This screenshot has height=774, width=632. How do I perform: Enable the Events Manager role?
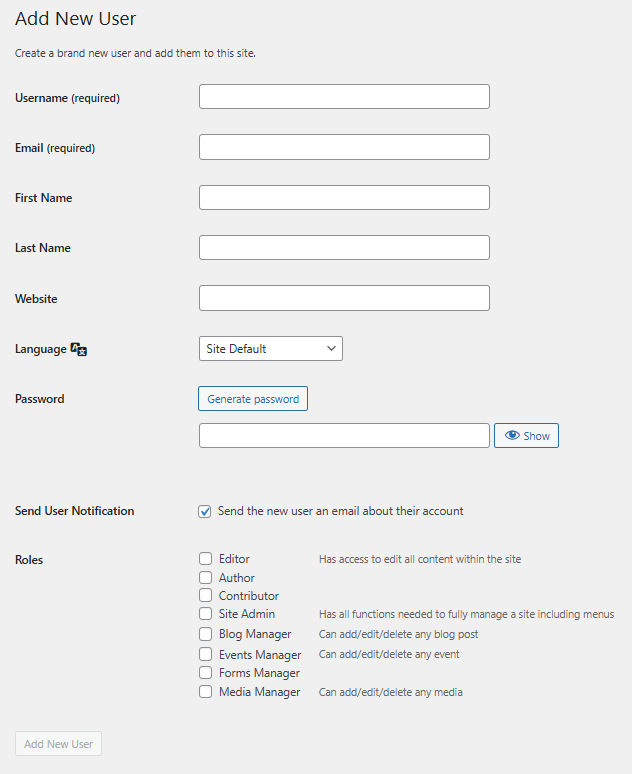pyautogui.click(x=205, y=655)
